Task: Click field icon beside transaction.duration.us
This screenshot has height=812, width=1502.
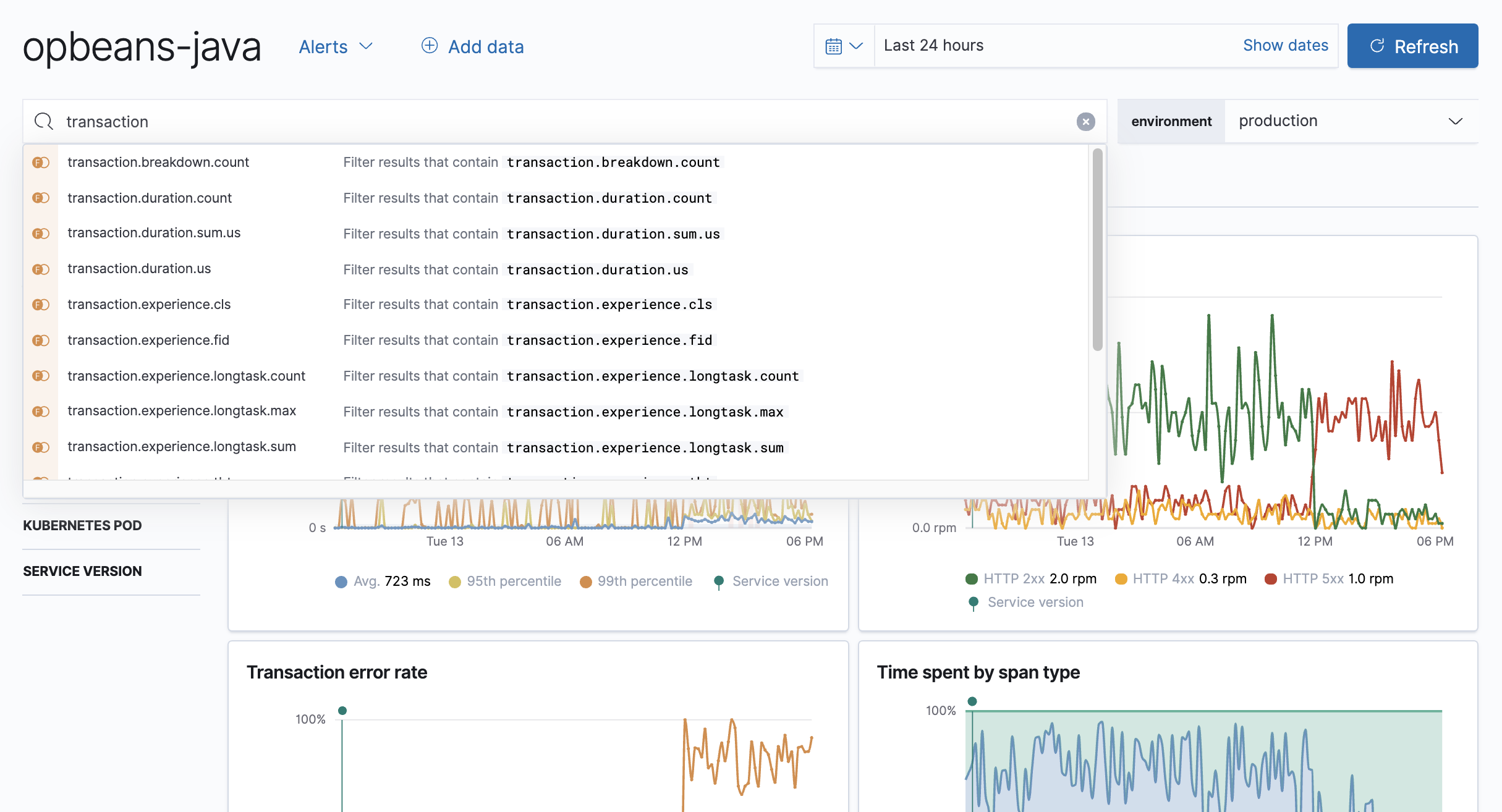Action: [x=41, y=269]
